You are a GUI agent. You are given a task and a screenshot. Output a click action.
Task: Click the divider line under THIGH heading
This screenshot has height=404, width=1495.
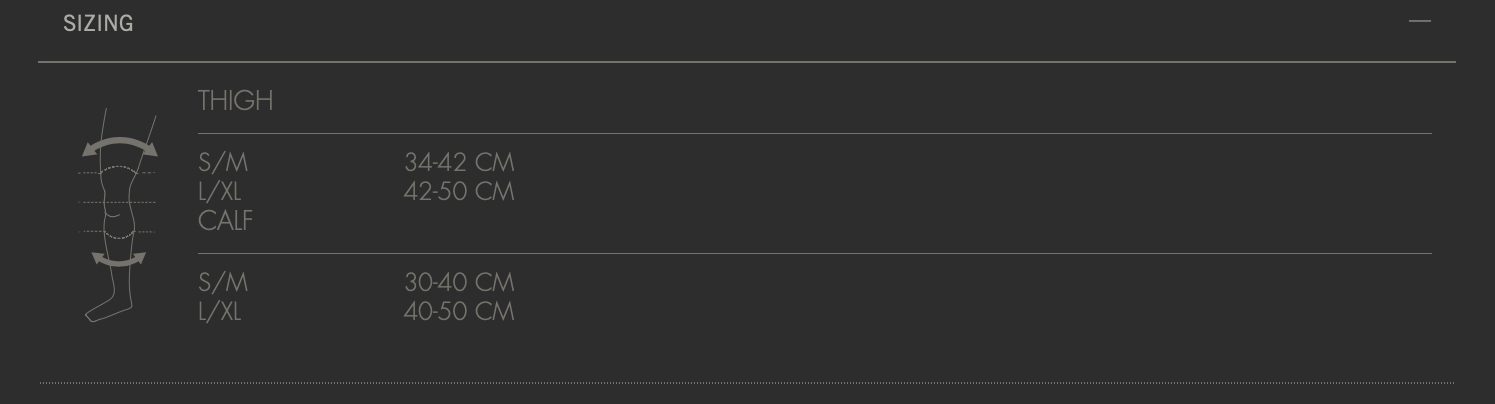(814, 133)
